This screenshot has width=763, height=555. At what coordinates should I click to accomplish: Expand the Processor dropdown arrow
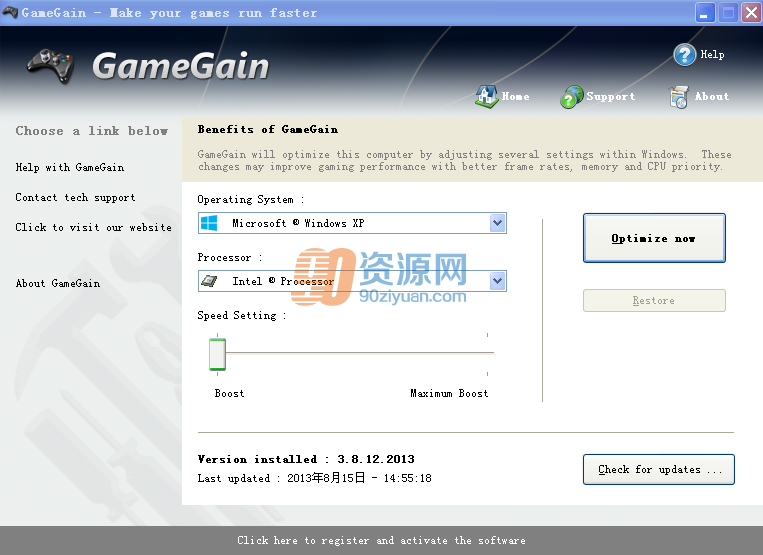click(497, 281)
